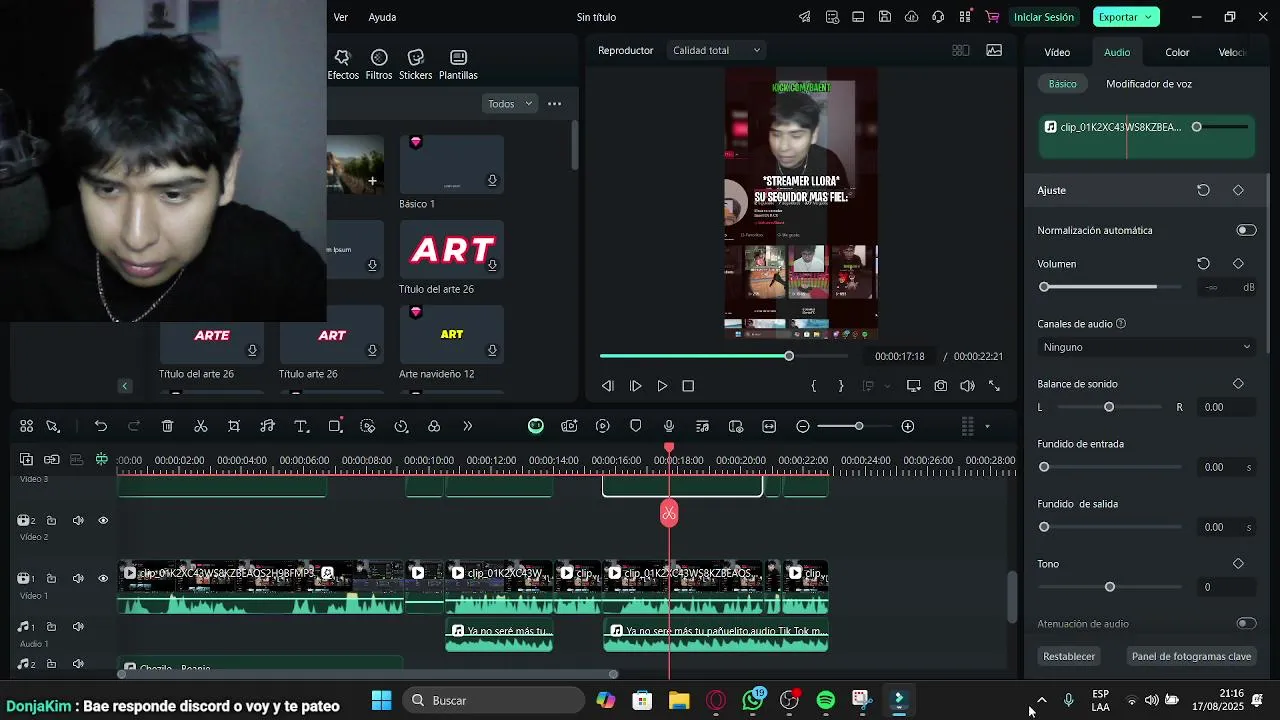Open Panel de fotogramas clave
Image resolution: width=1280 pixels, height=720 pixels.
1191,656
